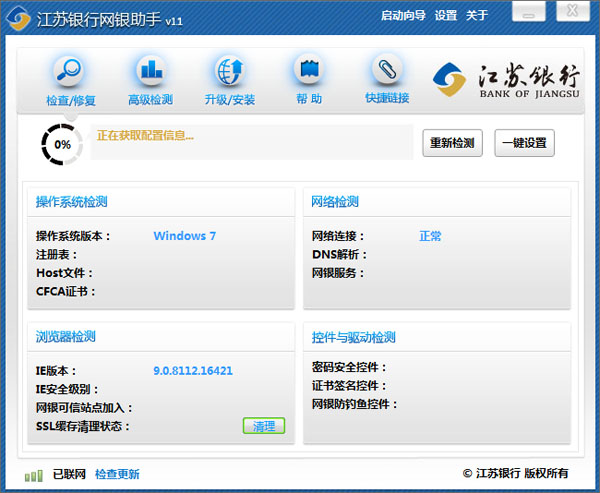Select the 升级/安装 globe icon
Image resolution: width=600 pixels, height=493 pixels.
[x=230, y=72]
